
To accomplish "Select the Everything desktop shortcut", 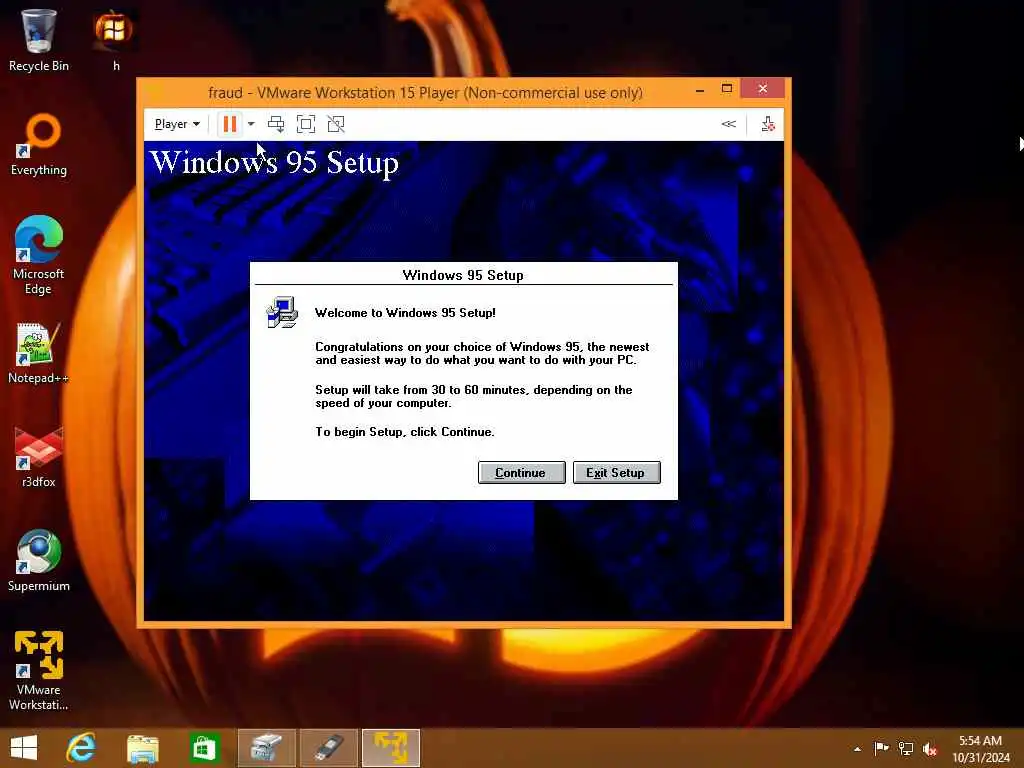I will pyautogui.click(x=39, y=145).
